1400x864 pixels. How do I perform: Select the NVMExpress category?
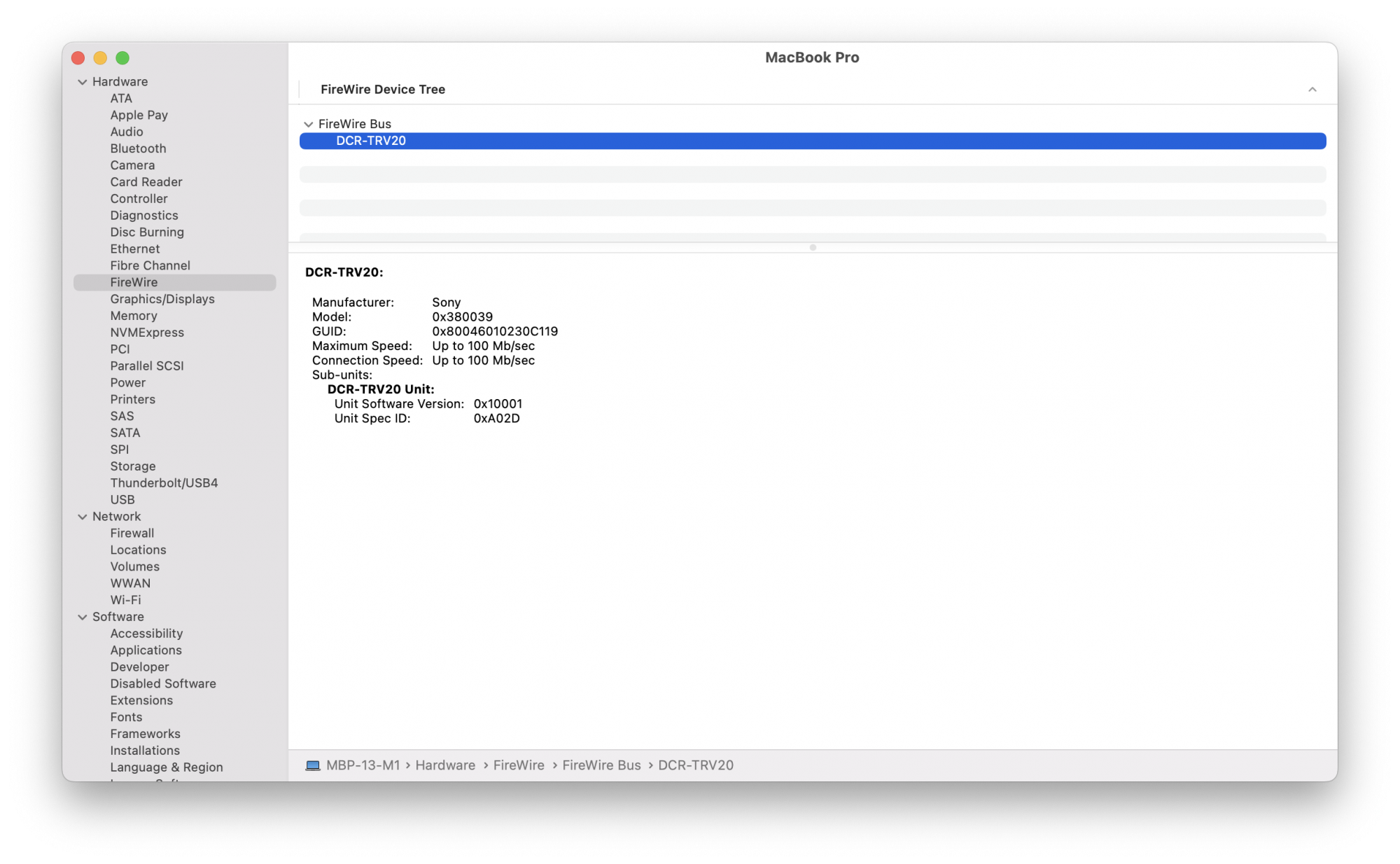click(147, 332)
